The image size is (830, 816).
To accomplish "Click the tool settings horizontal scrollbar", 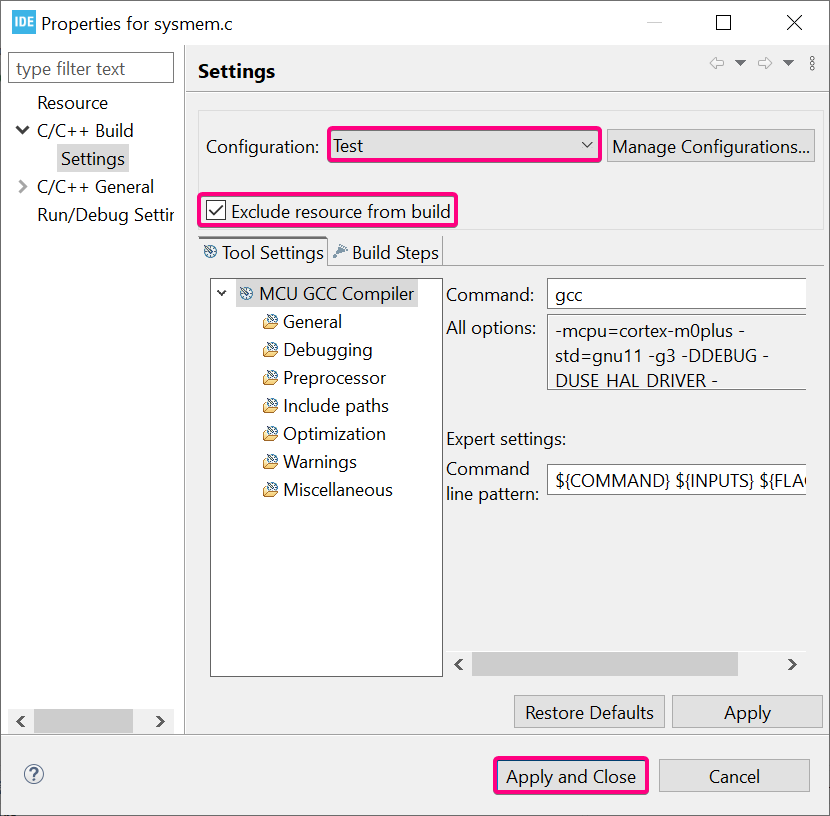I will (x=604, y=664).
